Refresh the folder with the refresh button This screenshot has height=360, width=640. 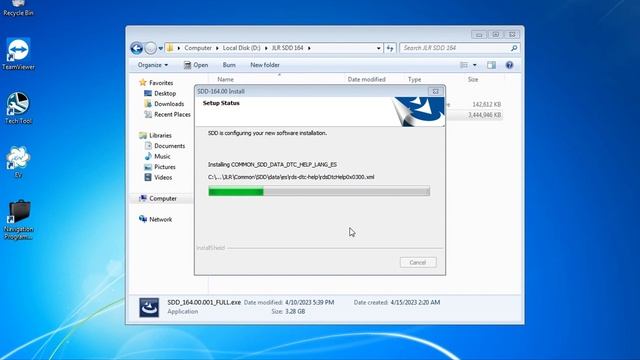click(x=390, y=48)
